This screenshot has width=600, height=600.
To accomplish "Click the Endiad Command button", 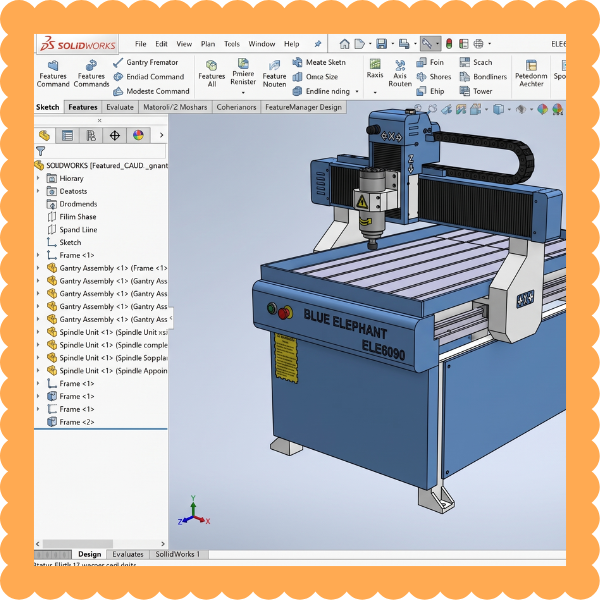I will [149, 77].
